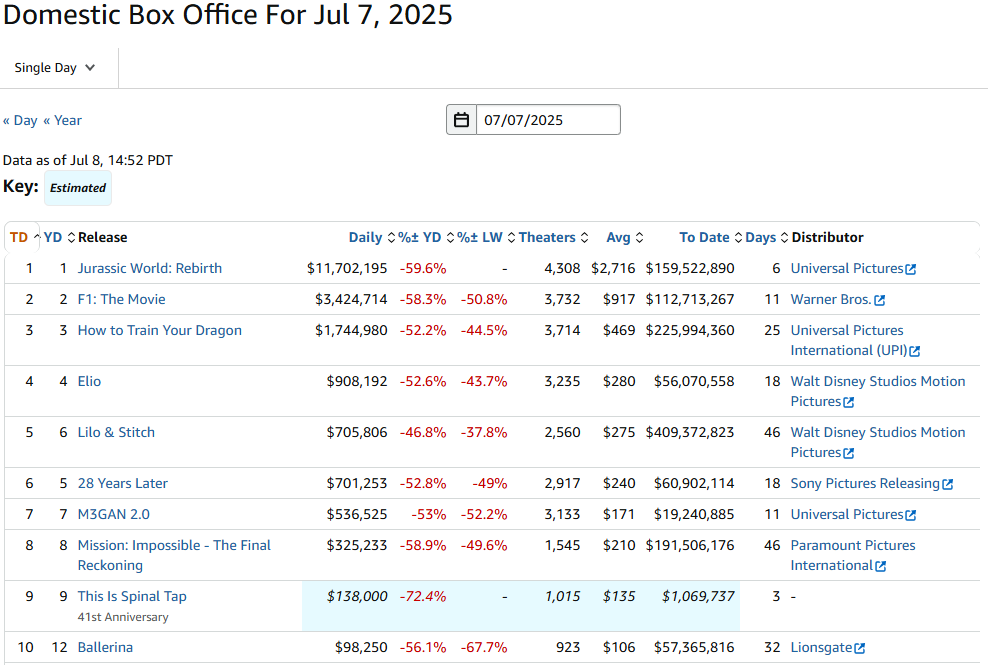Open Warner Bros. distributor link

(830, 299)
